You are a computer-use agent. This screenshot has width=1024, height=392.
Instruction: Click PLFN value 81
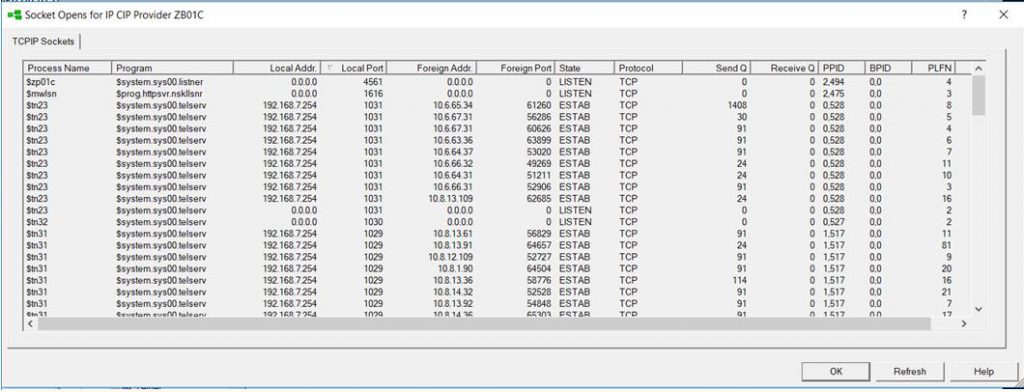tap(946, 246)
